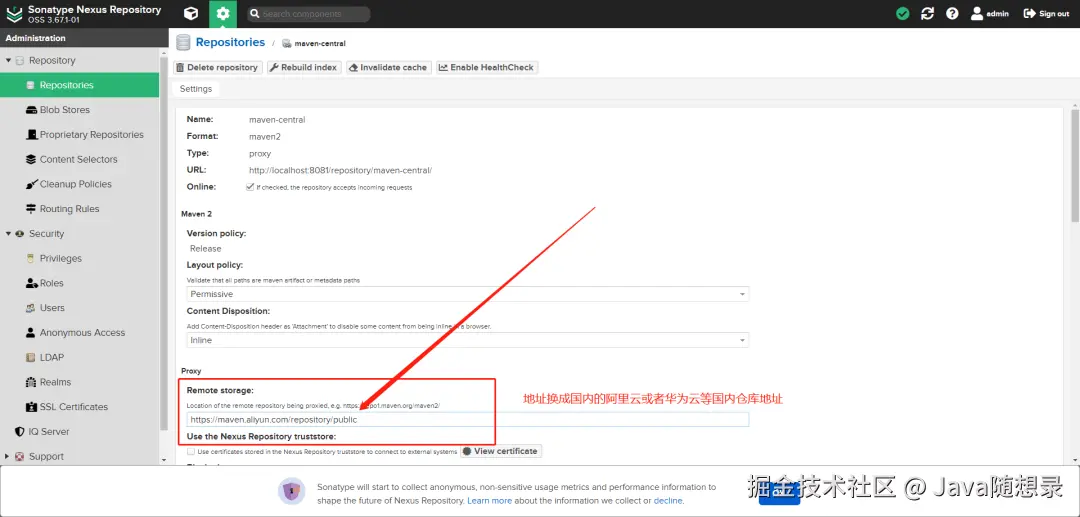Click the repository URL text
This screenshot has width=1080, height=517.
pyautogui.click(x=340, y=170)
